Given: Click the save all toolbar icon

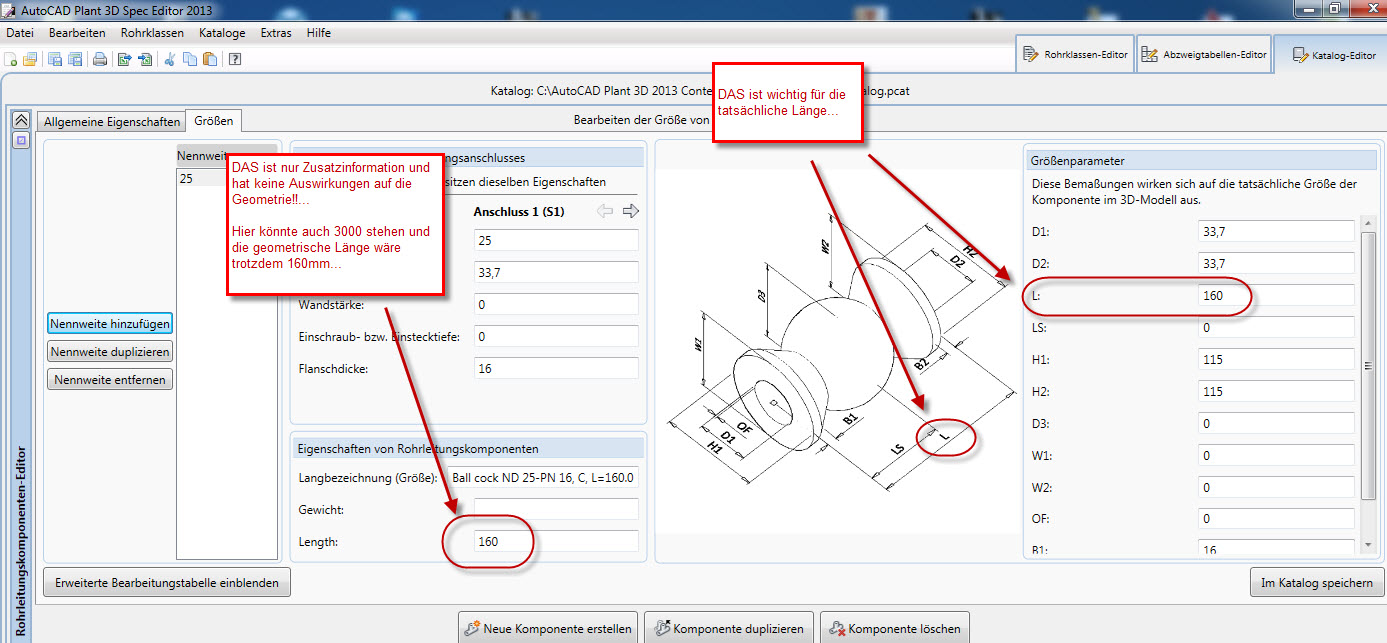Looking at the screenshot, I should tap(75, 59).
